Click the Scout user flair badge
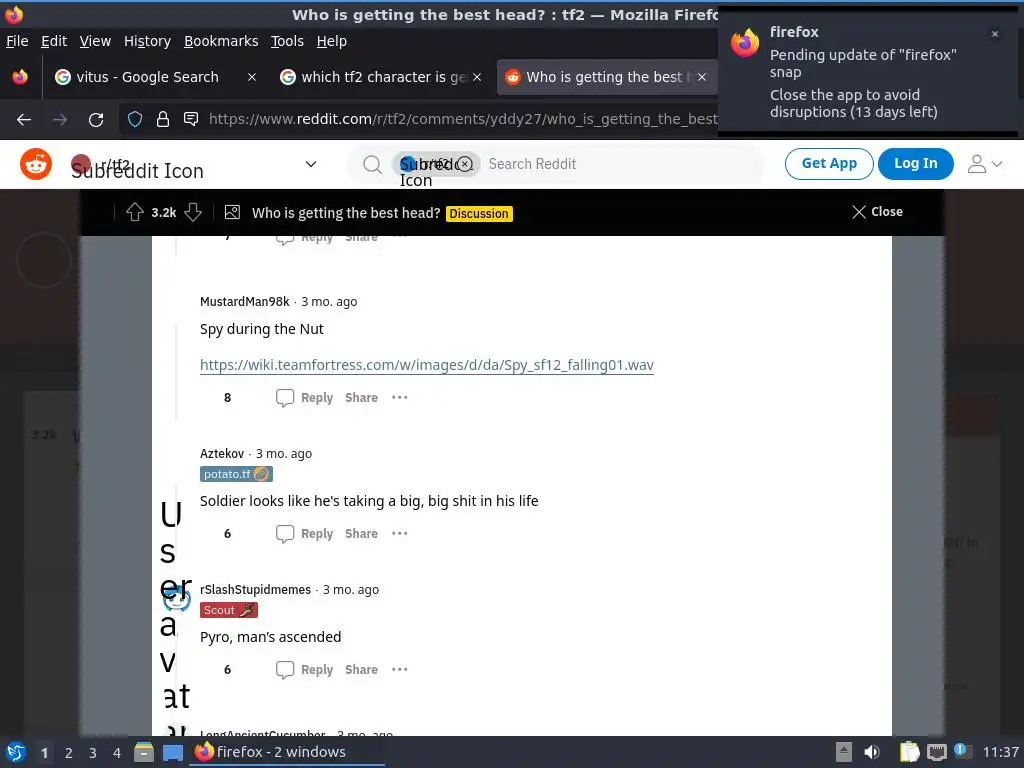Viewport: 1024px width, 768px height. point(229,610)
